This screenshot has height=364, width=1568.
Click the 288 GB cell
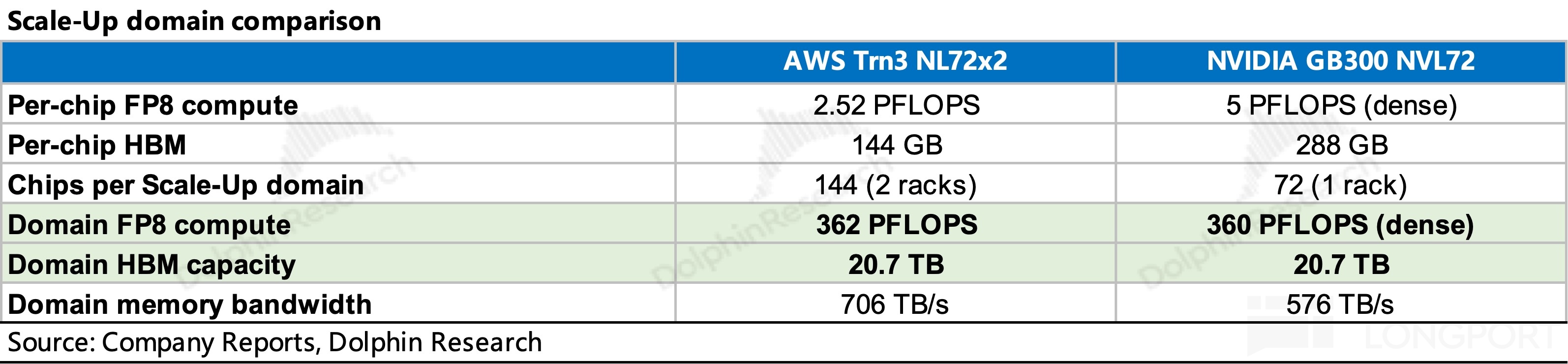pyautogui.click(x=1341, y=144)
